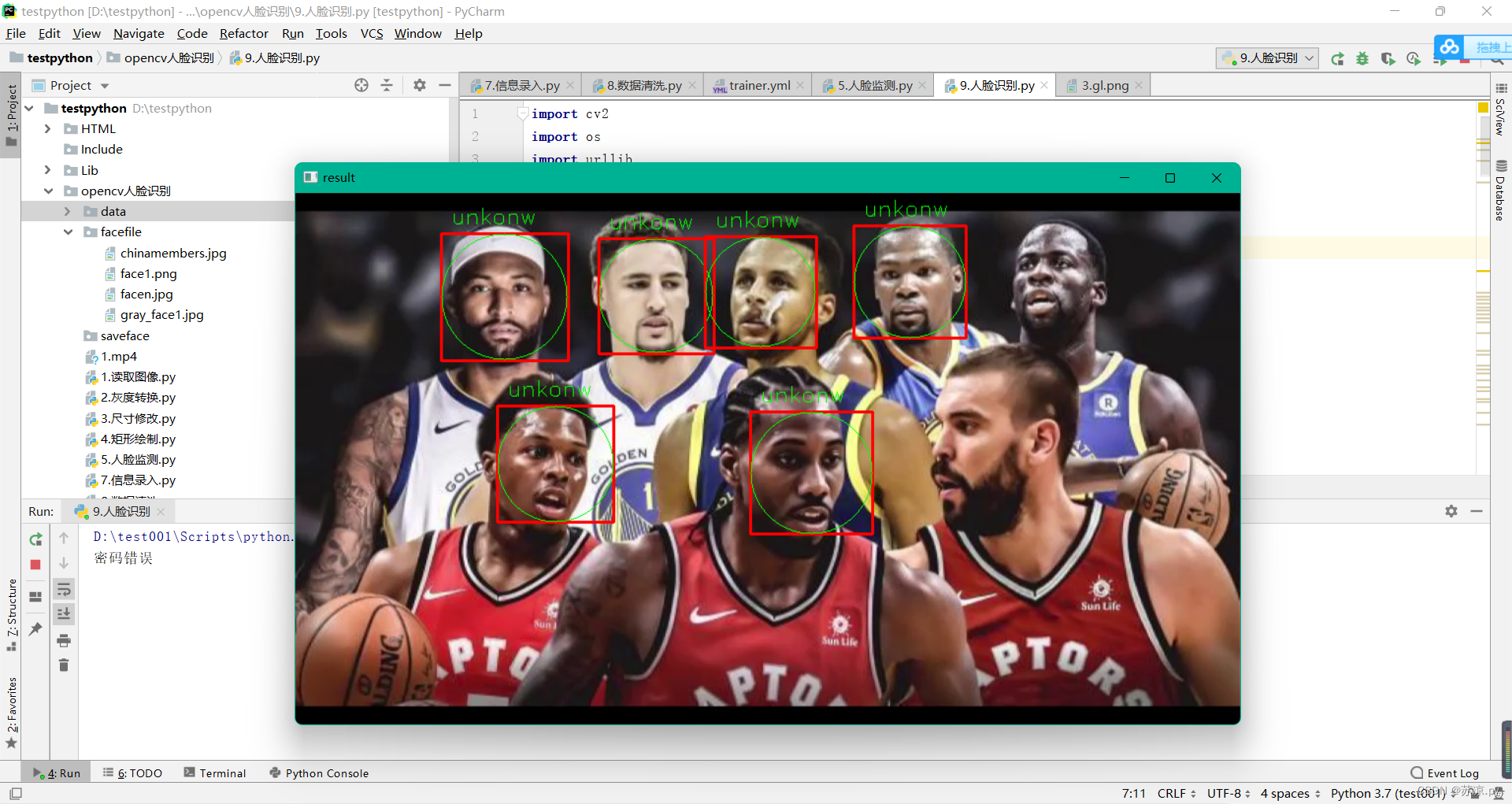Image resolution: width=1512 pixels, height=804 pixels.
Task: Open the Python Console tool window
Action: coord(319,773)
